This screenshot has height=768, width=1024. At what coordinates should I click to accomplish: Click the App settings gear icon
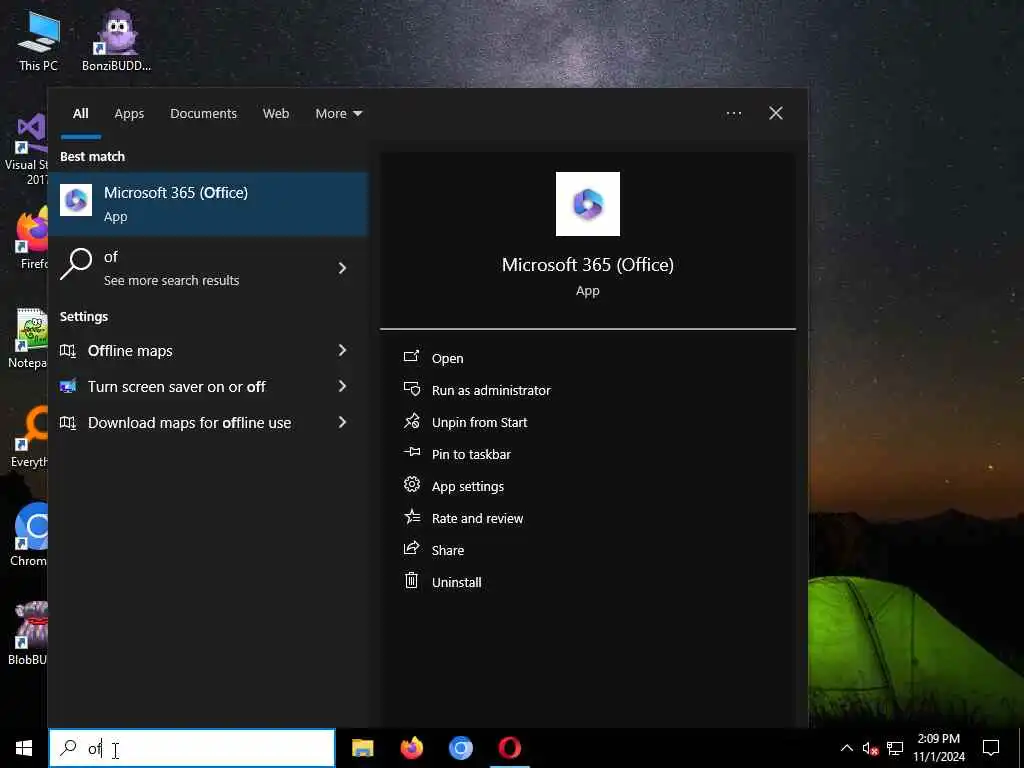[411, 485]
